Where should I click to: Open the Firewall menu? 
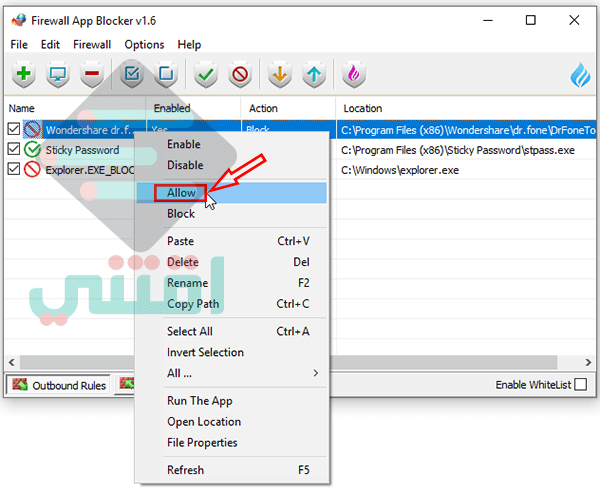click(92, 44)
